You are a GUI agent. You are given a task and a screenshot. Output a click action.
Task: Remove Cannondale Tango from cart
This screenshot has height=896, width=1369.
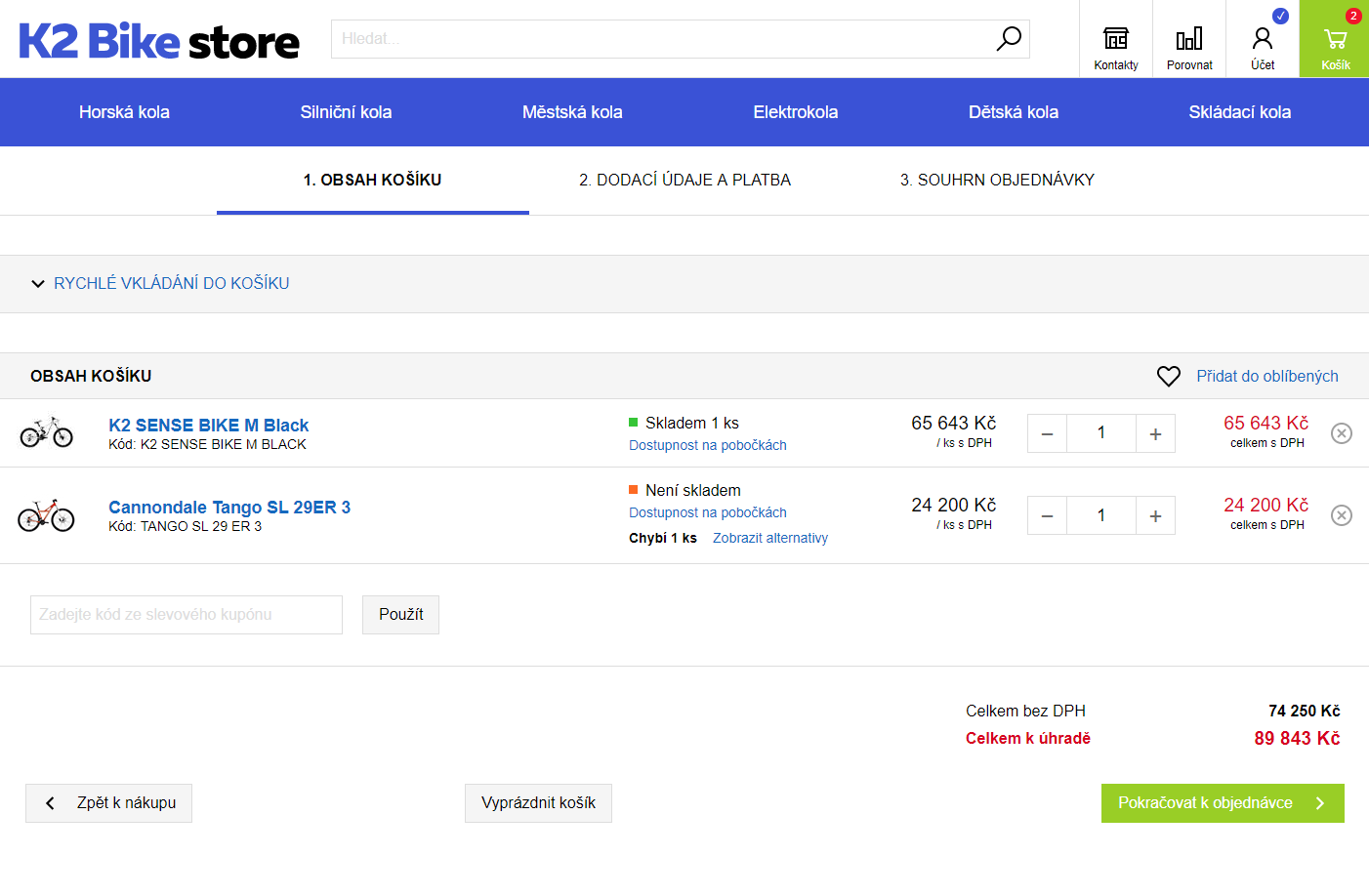(1342, 515)
